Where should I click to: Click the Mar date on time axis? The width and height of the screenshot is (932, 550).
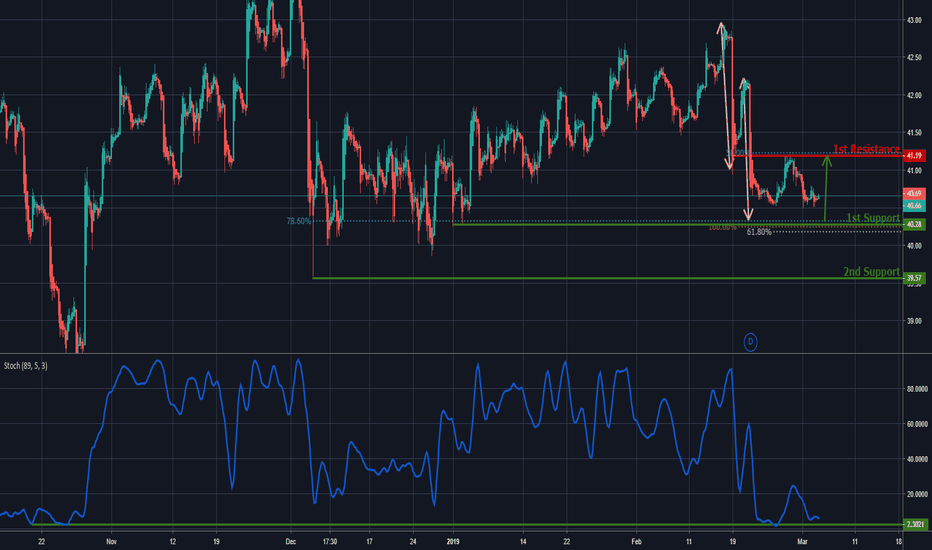tap(802, 542)
